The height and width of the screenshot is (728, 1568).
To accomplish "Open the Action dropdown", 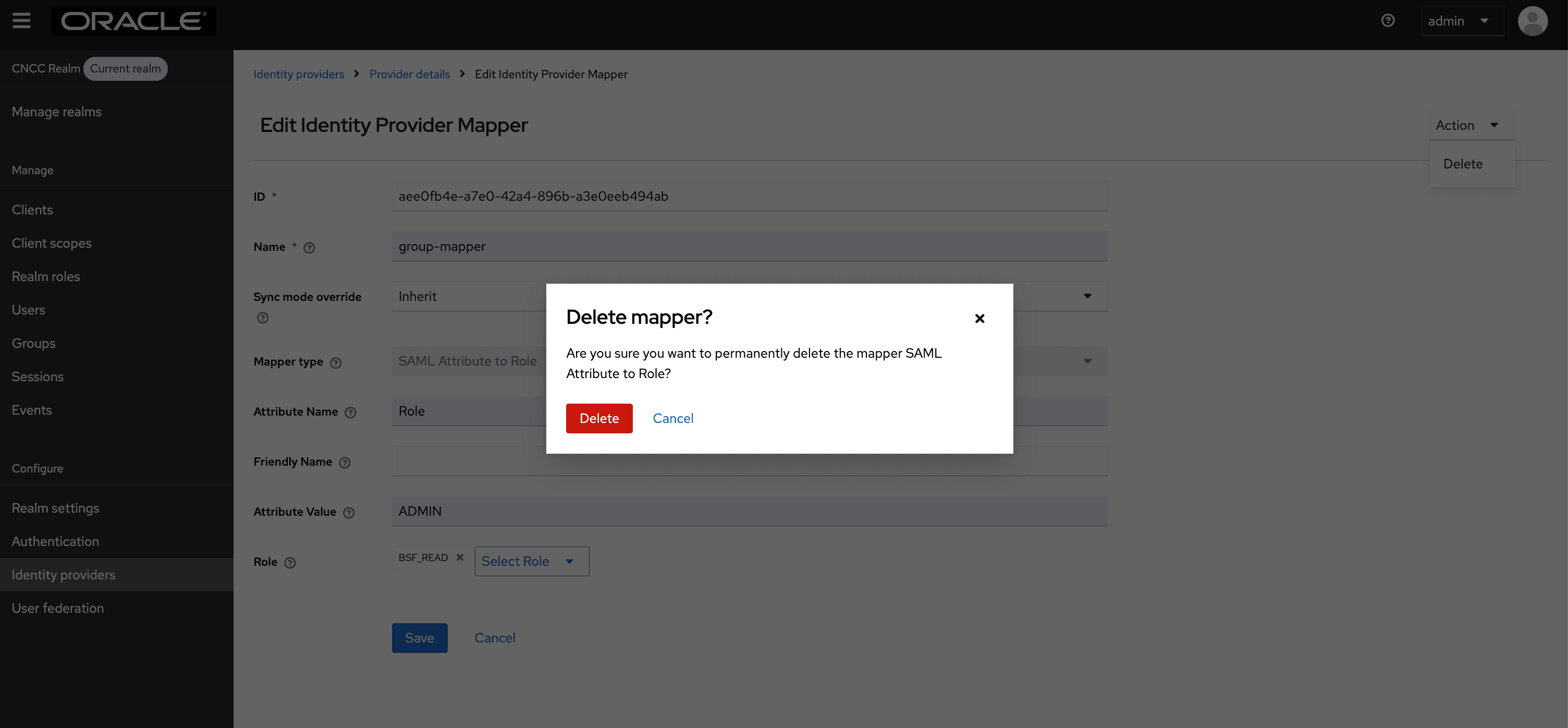I will click(x=1471, y=125).
